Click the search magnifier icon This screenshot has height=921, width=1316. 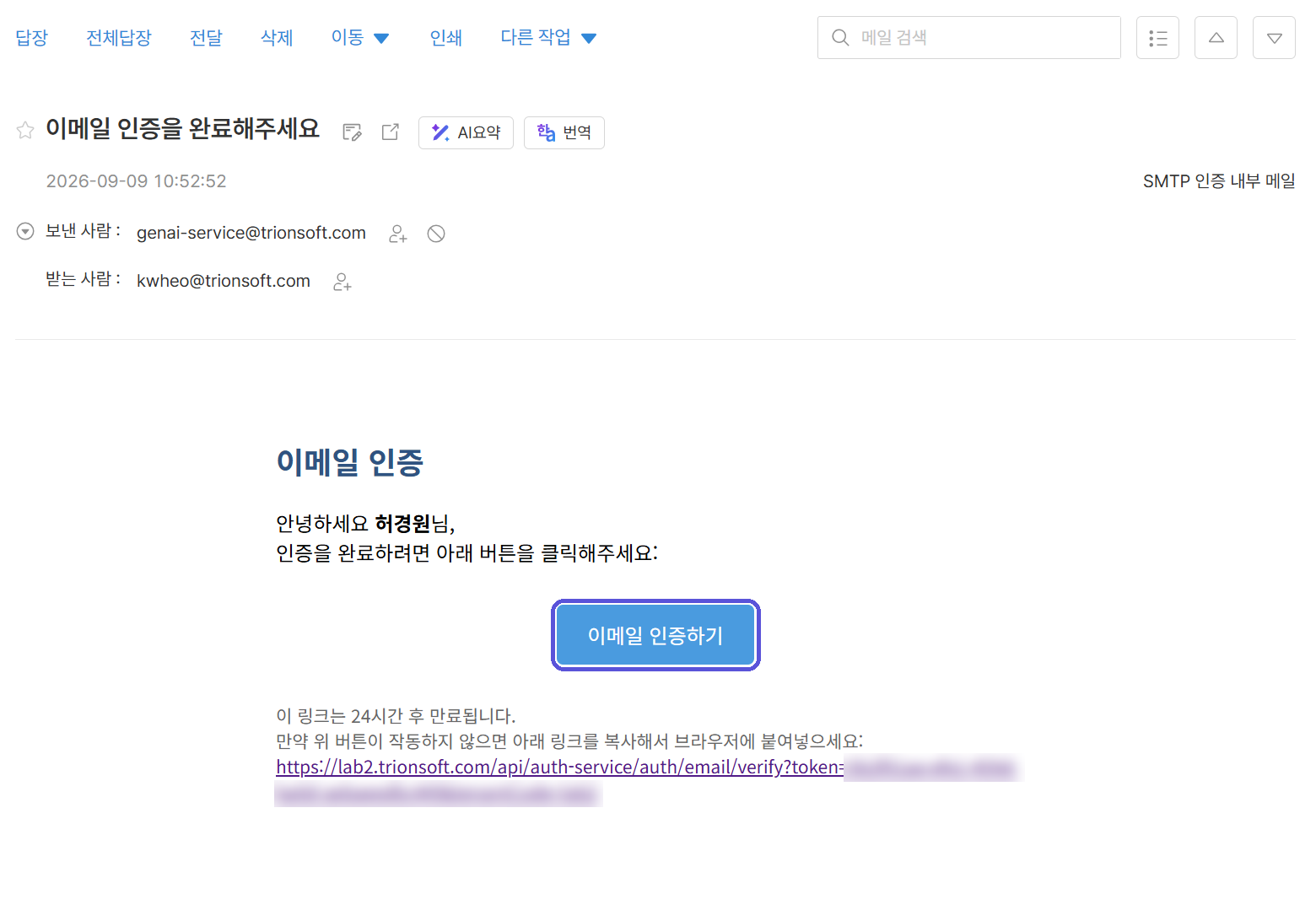[840, 37]
